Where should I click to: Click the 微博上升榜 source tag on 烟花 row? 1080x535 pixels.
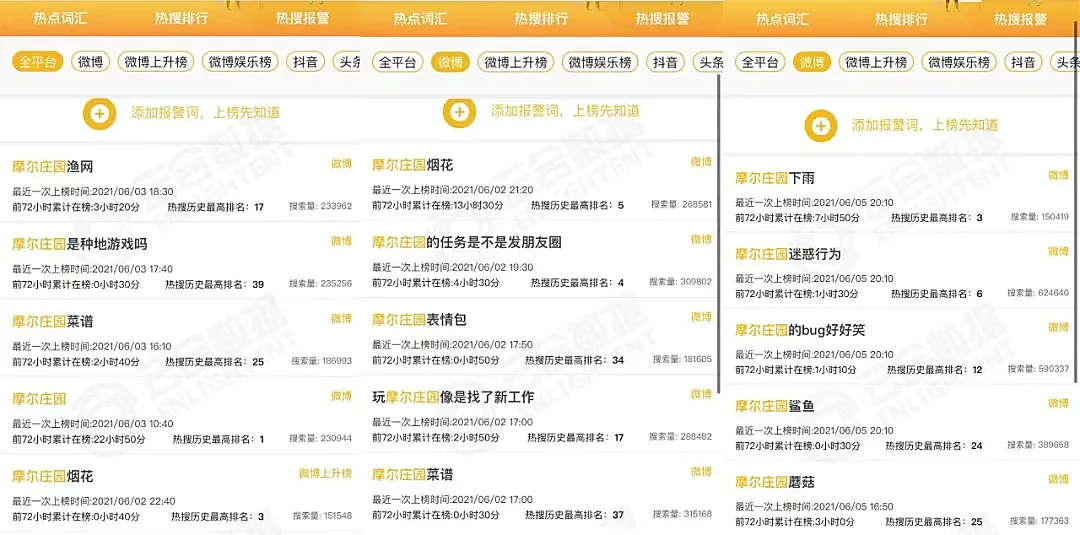(325, 473)
